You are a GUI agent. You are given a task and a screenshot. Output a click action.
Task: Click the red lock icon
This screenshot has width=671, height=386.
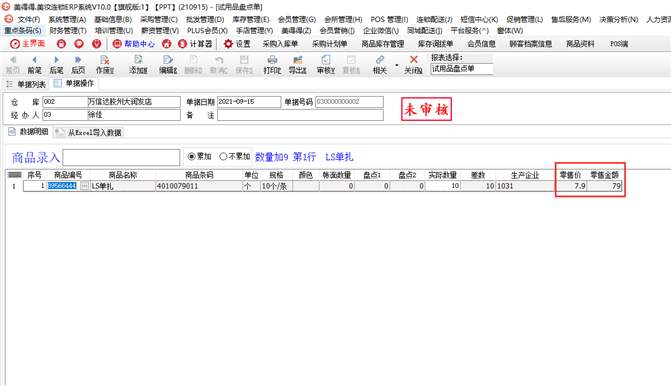(x=61, y=44)
